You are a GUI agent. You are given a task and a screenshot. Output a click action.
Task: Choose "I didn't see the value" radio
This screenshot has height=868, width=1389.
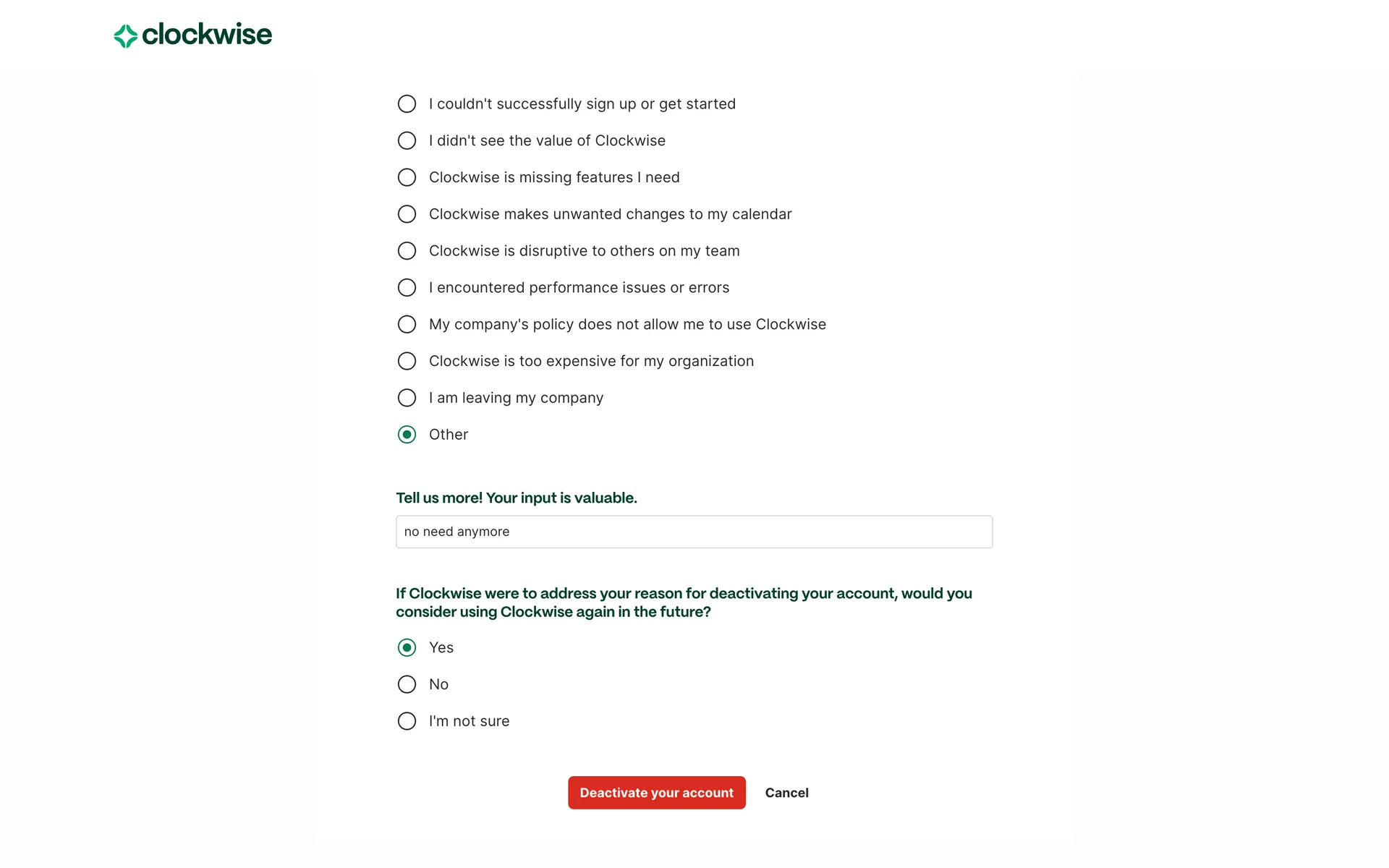tap(407, 141)
